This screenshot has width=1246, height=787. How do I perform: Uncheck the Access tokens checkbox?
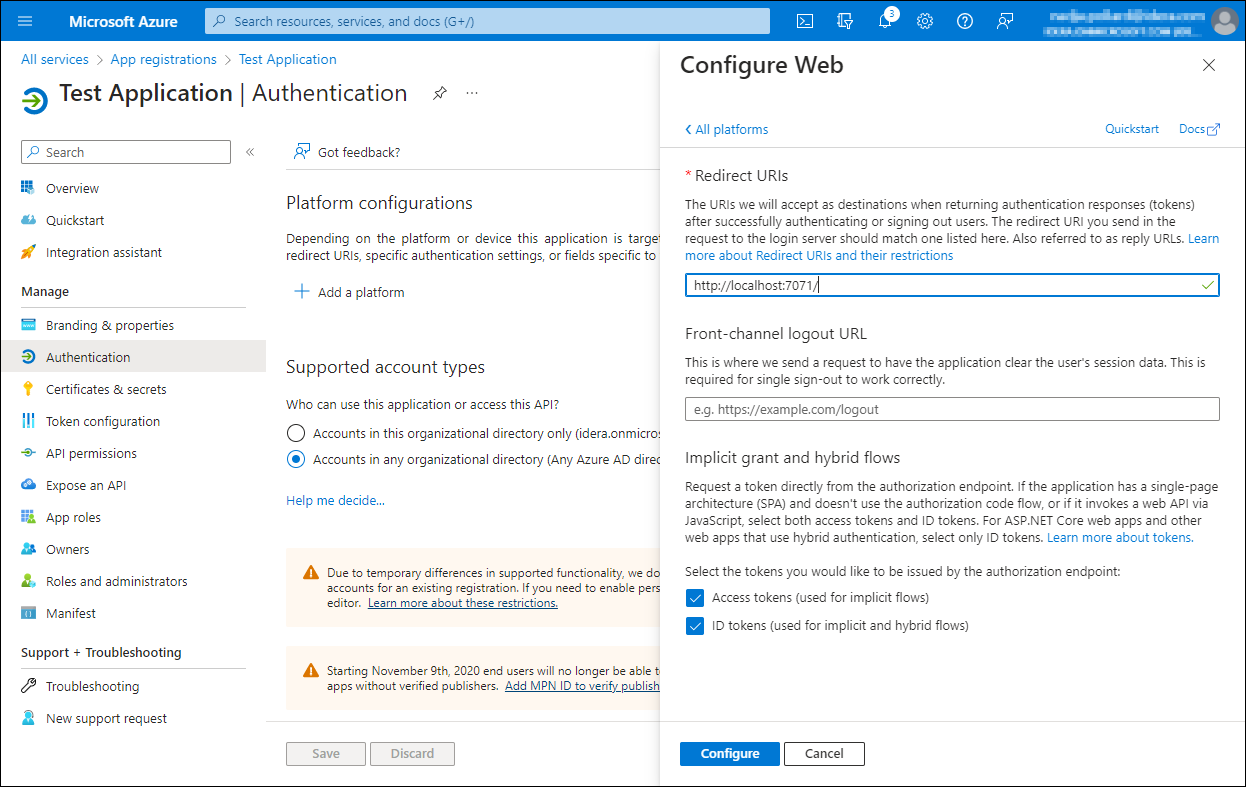coord(695,598)
